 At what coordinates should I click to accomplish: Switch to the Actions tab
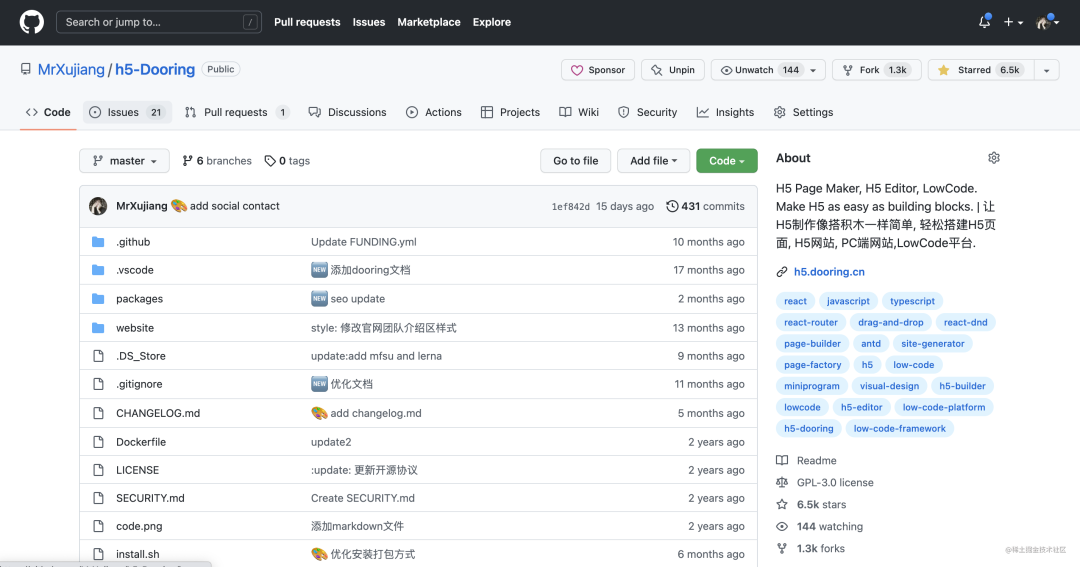[x=434, y=112]
